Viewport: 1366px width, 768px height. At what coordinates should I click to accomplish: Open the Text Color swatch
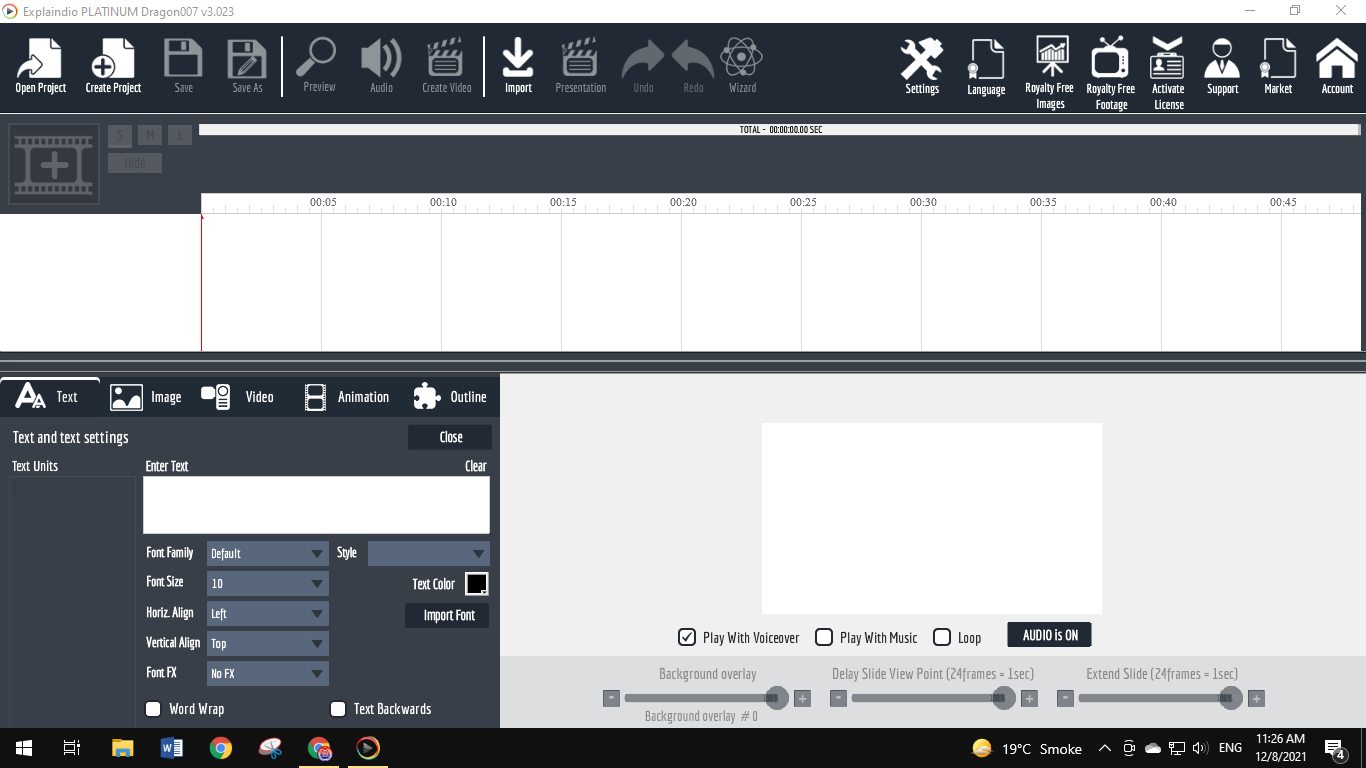[x=477, y=584]
